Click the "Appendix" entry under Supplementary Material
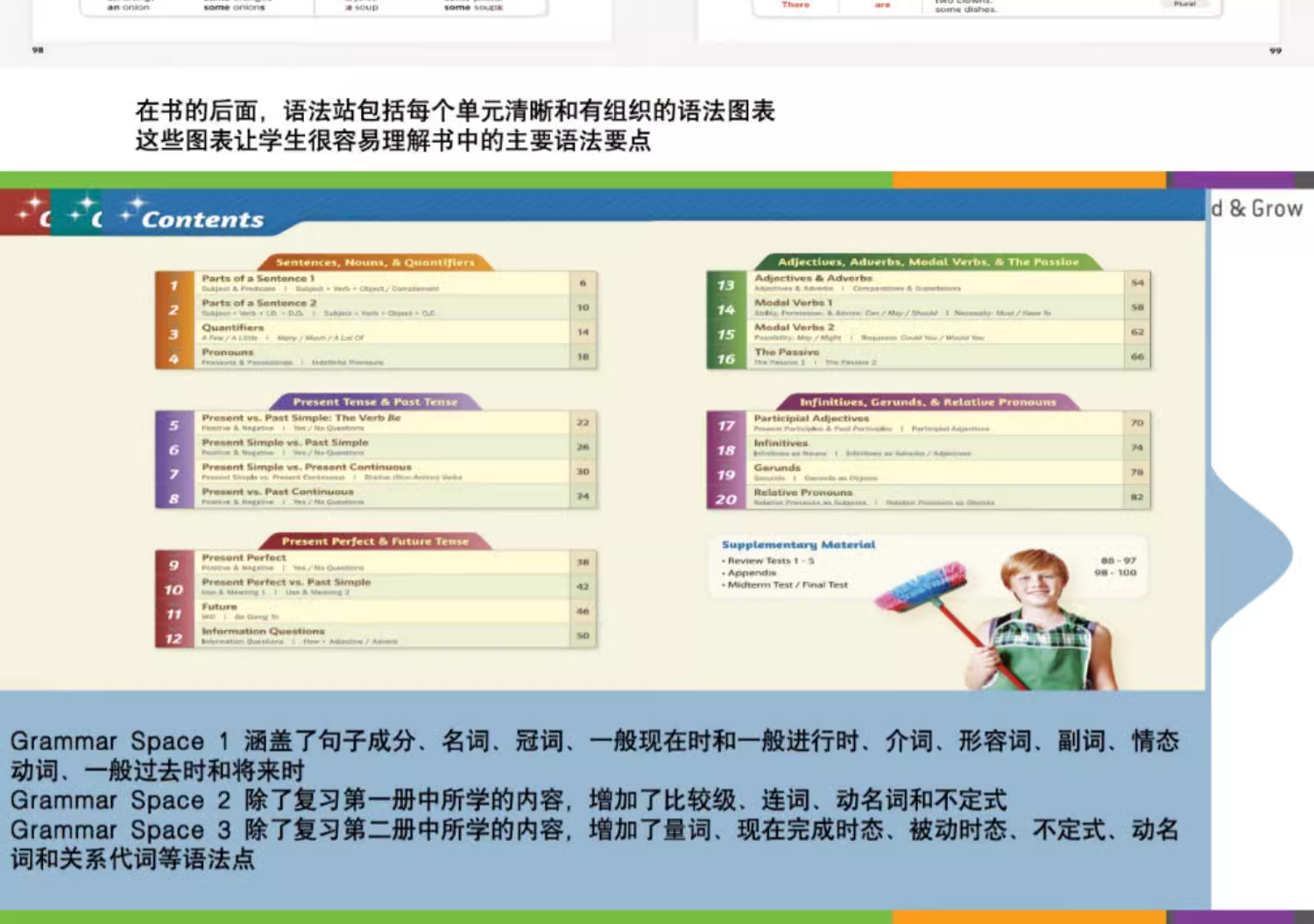The width and height of the screenshot is (1314, 924). pos(749,573)
